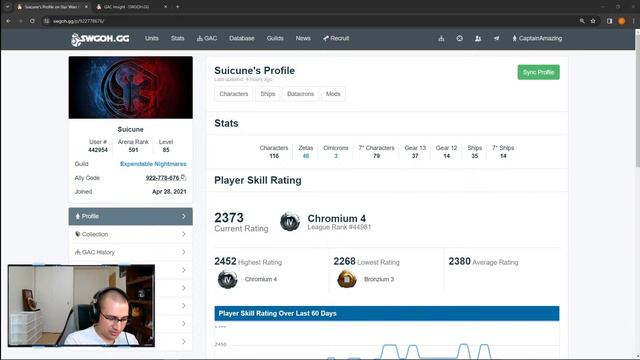Select Profile in the sidebar
Image resolution: width=640 pixels, height=360 pixels.
pos(131,216)
